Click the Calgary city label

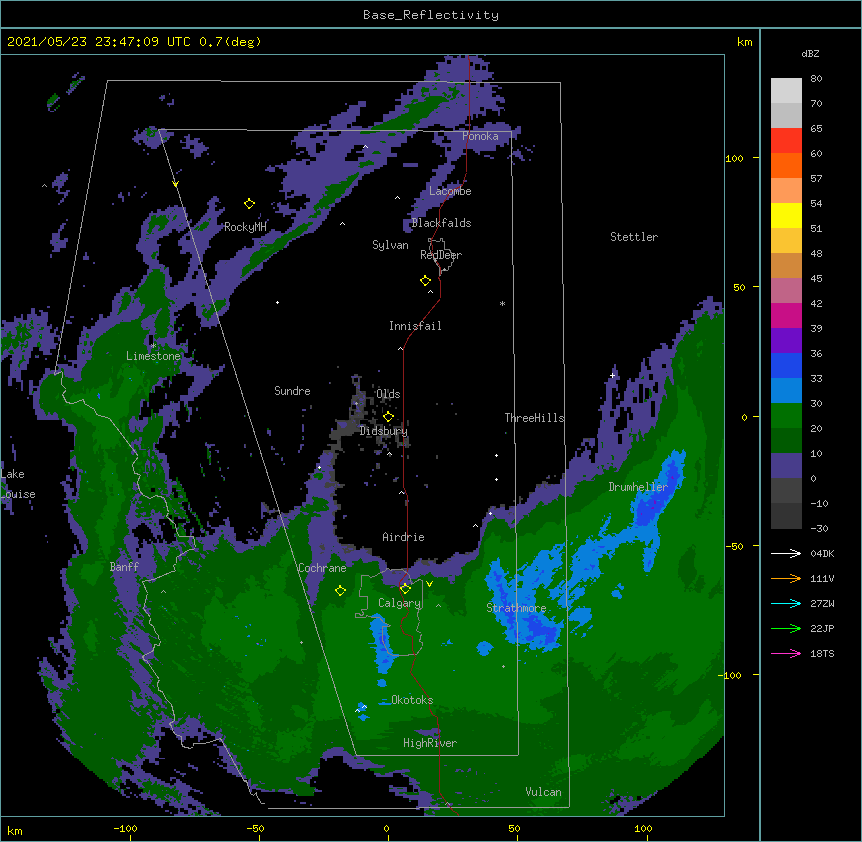click(x=399, y=603)
